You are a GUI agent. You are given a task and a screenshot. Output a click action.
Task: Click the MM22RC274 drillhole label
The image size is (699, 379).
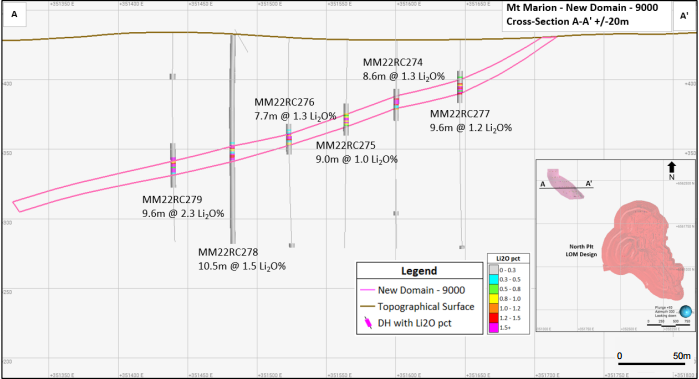(393, 62)
